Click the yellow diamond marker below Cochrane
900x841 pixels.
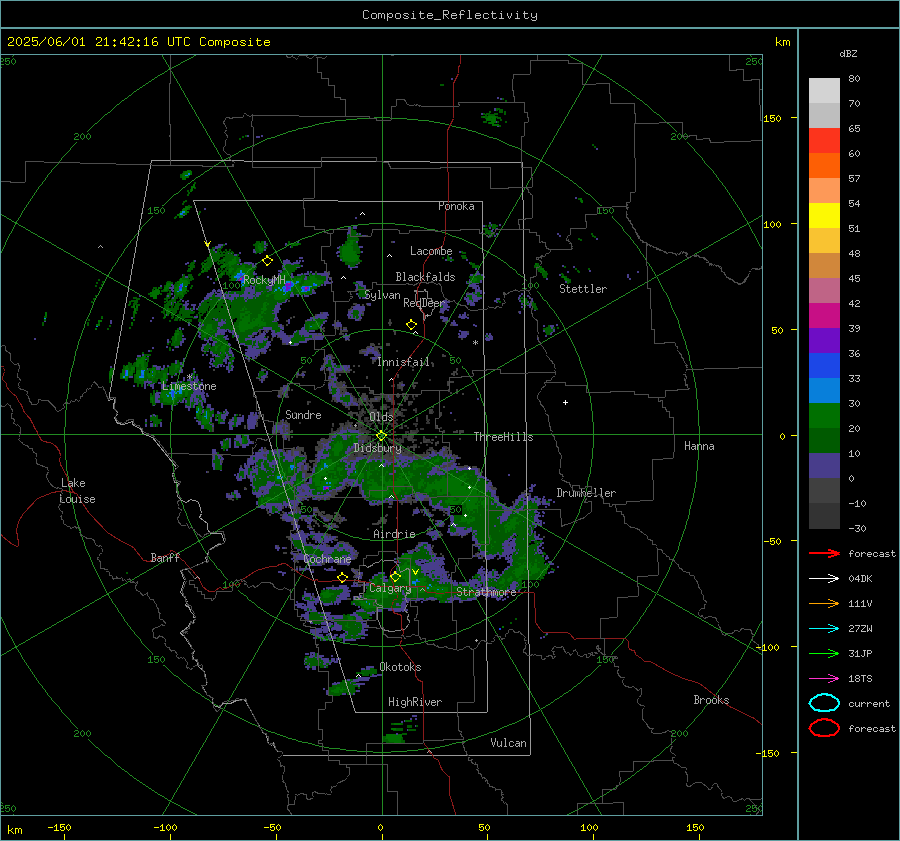click(x=343, y=578)
